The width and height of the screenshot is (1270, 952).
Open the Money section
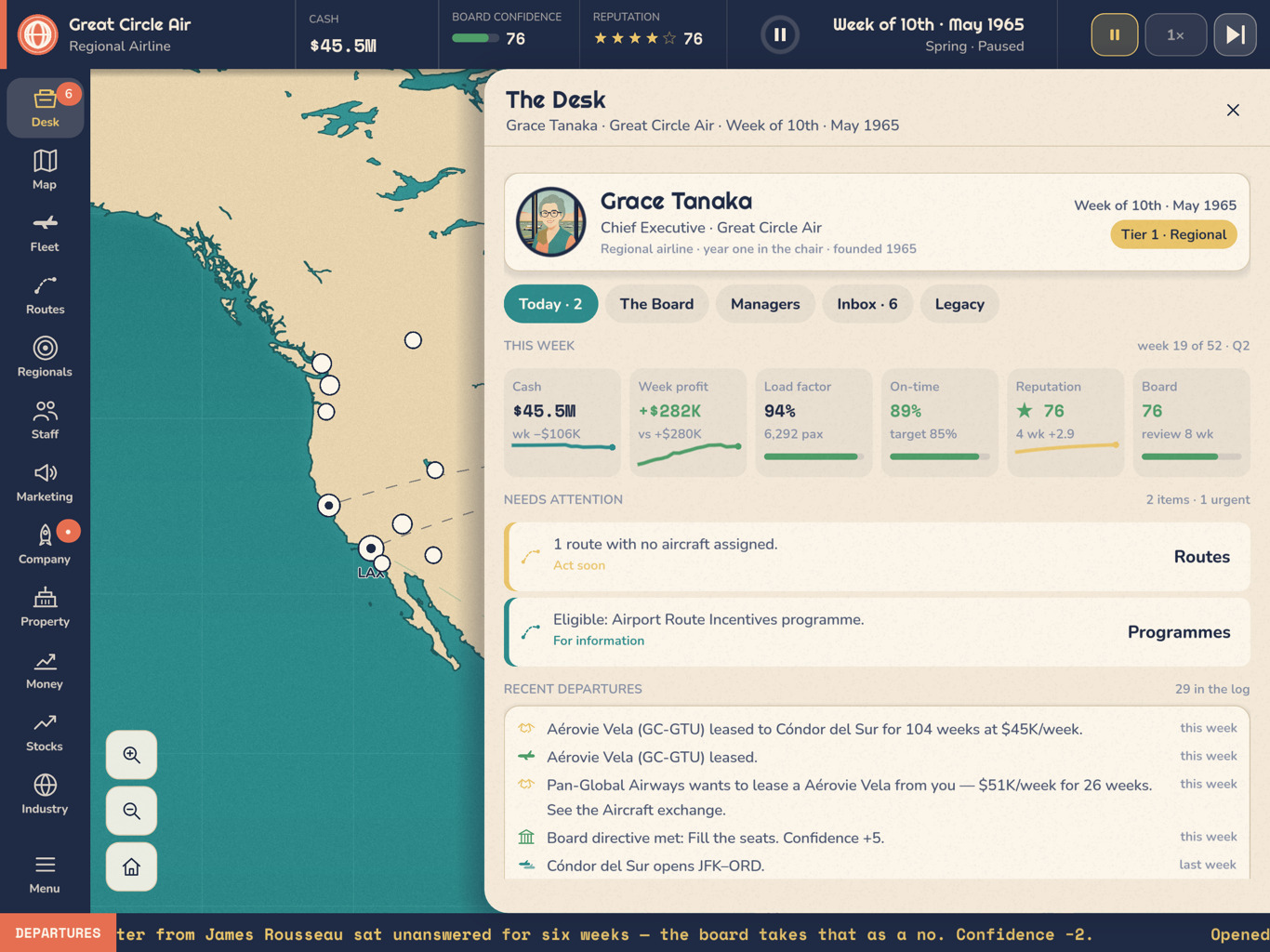tap(45, 668)
